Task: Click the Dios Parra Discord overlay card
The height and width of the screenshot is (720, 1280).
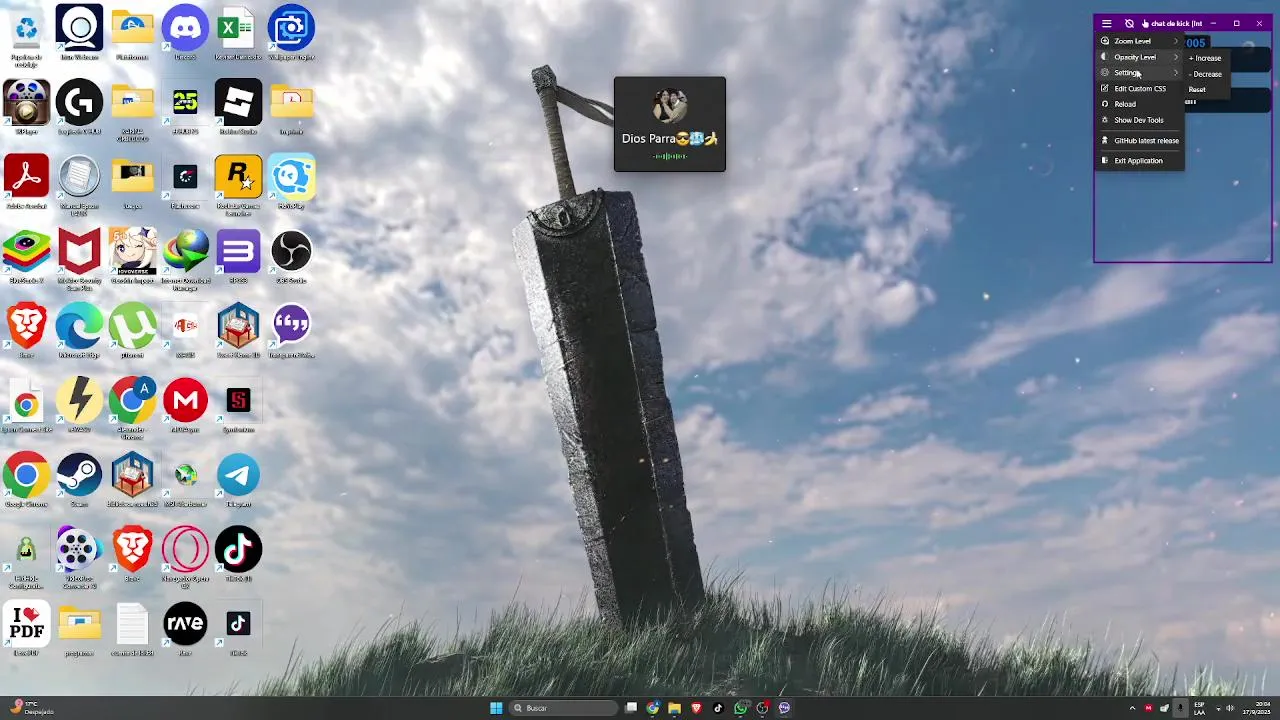Action: click(670, 124)
